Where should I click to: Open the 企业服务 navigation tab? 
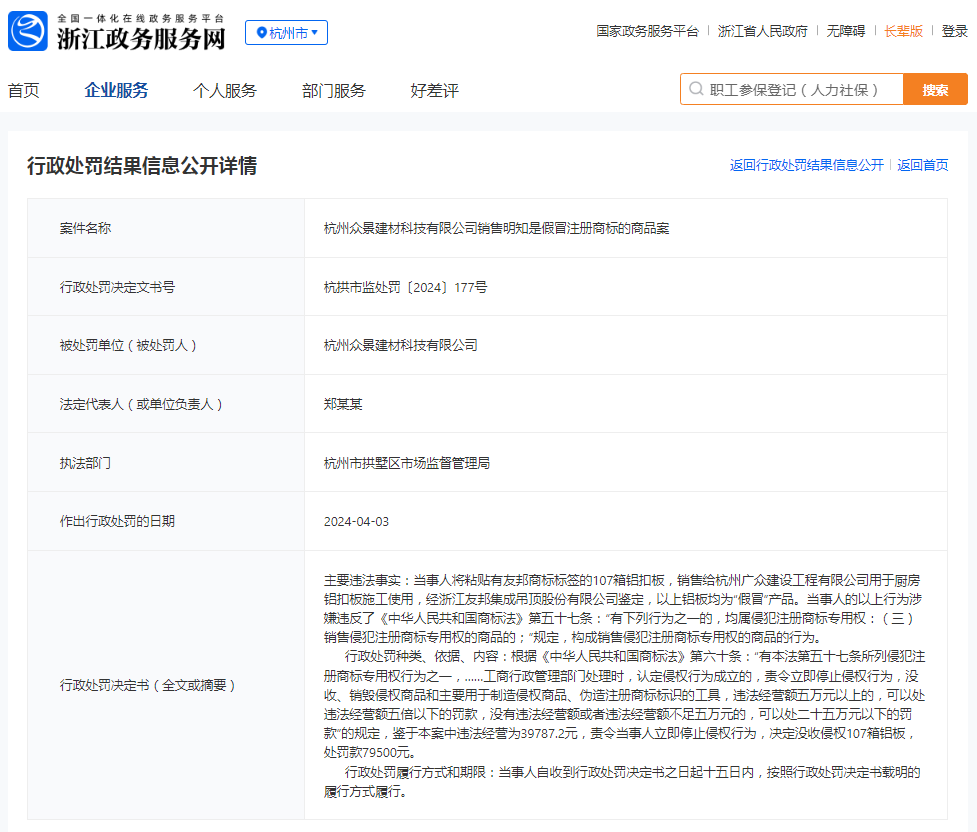(117, 90)
